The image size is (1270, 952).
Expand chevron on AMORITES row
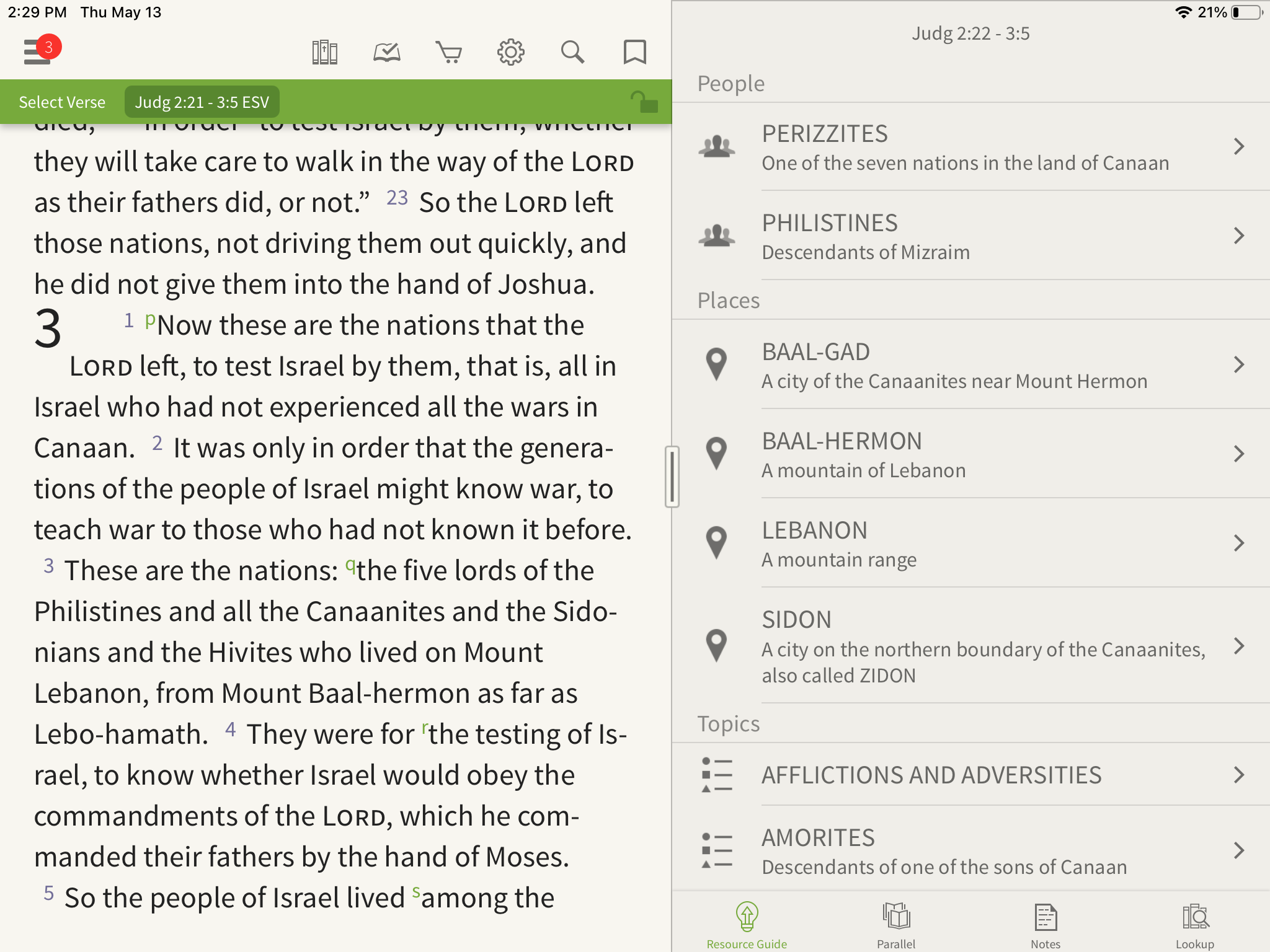[x=1239, y=850]
